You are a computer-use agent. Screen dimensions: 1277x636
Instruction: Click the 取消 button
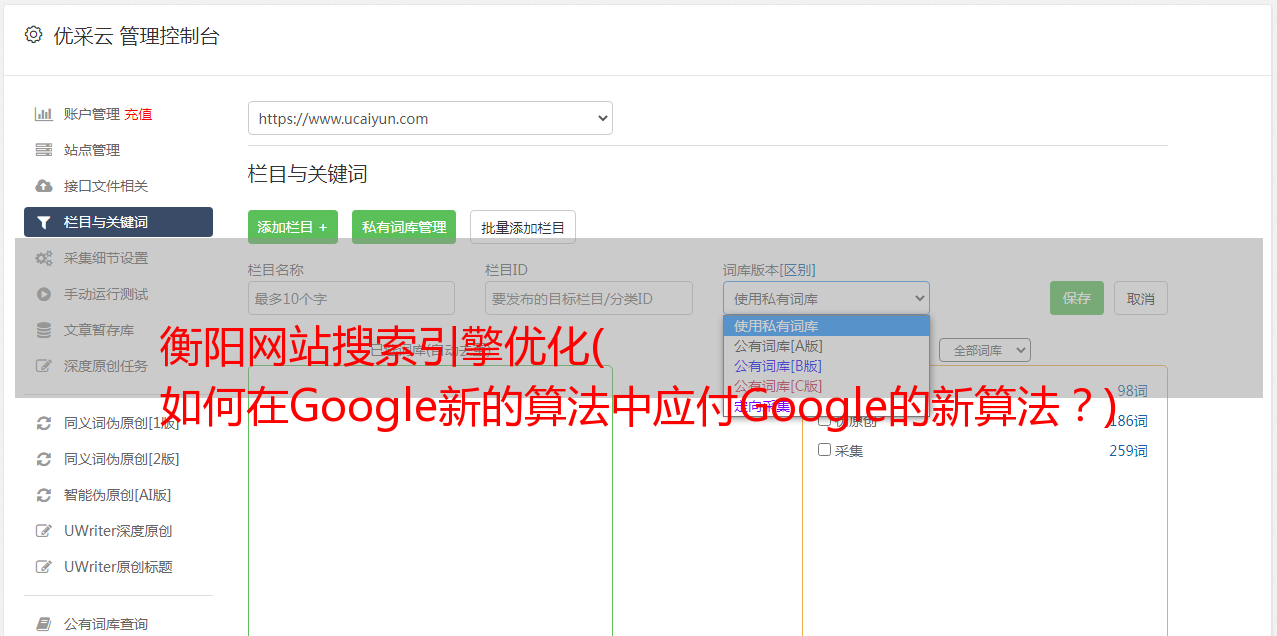(x=1141, y=298)
